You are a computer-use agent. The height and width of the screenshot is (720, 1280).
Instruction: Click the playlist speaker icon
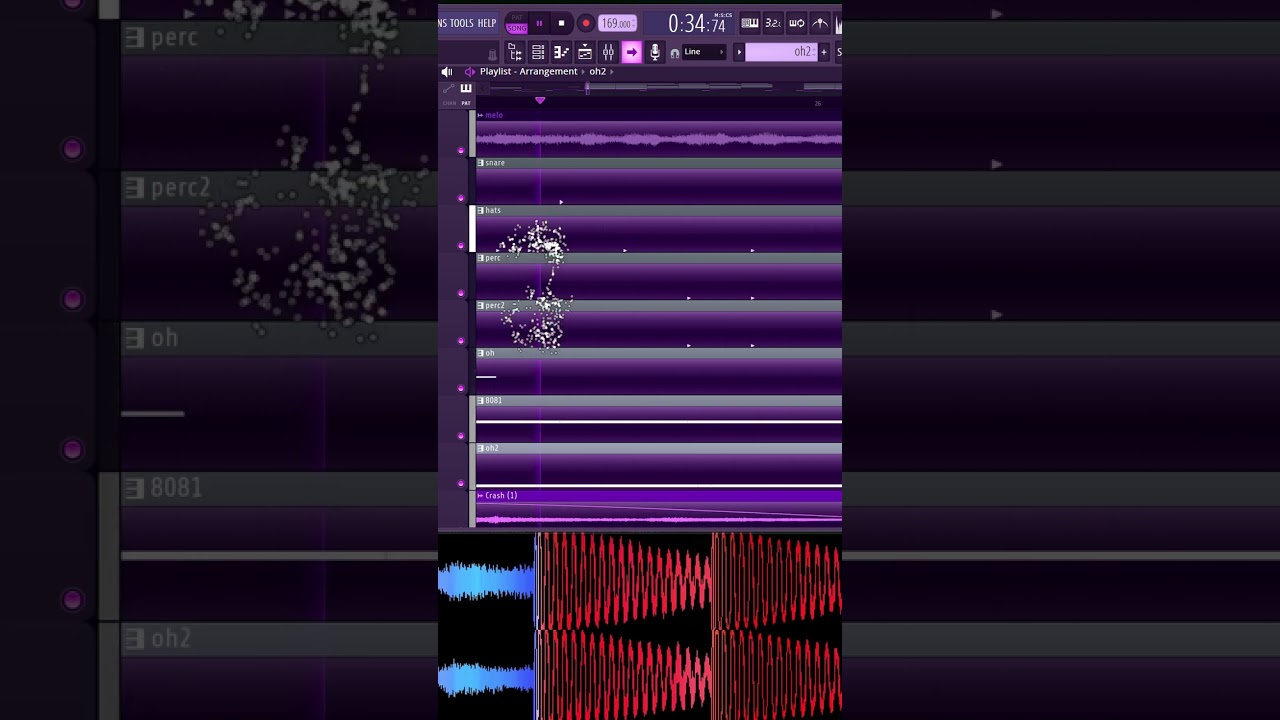447,72
